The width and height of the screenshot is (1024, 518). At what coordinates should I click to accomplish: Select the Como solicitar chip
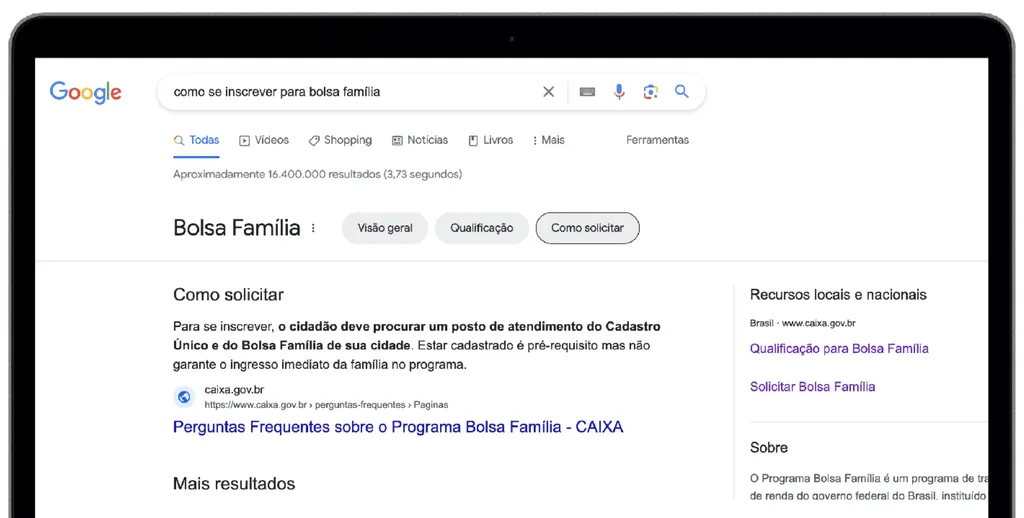click(587, 228)
